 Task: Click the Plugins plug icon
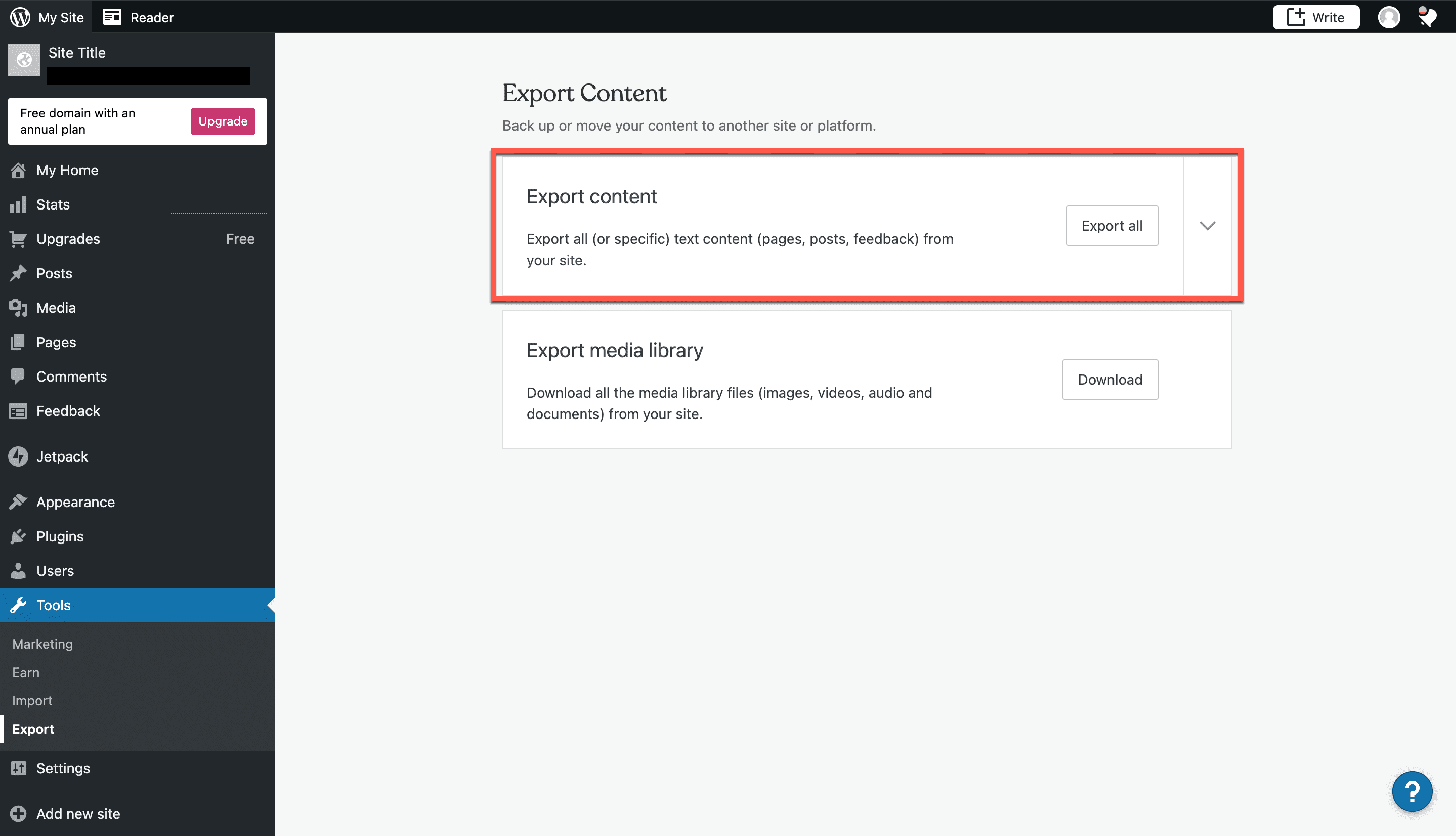click(x=18, y=536)
